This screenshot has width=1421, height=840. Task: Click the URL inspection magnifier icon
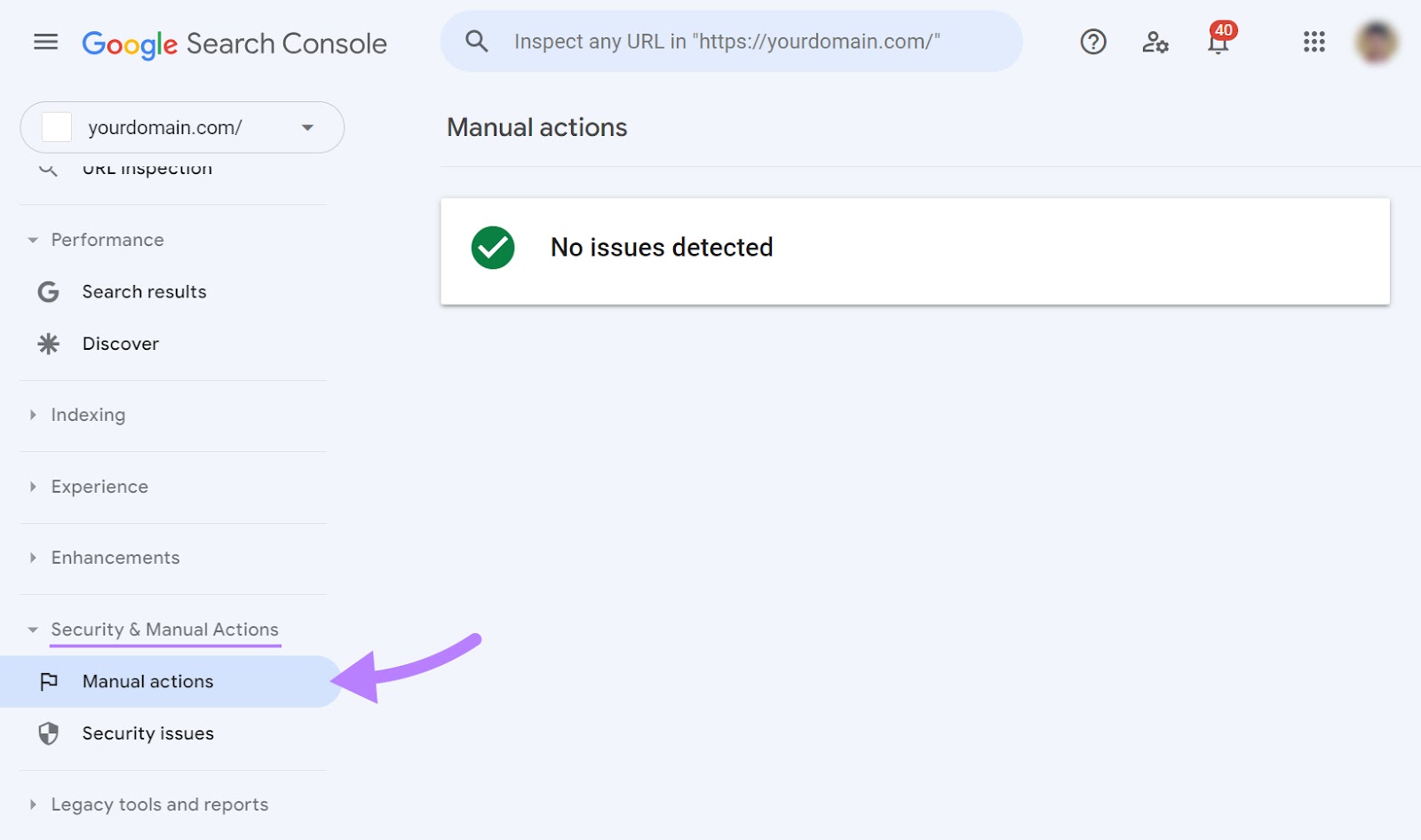coord(46,168)
